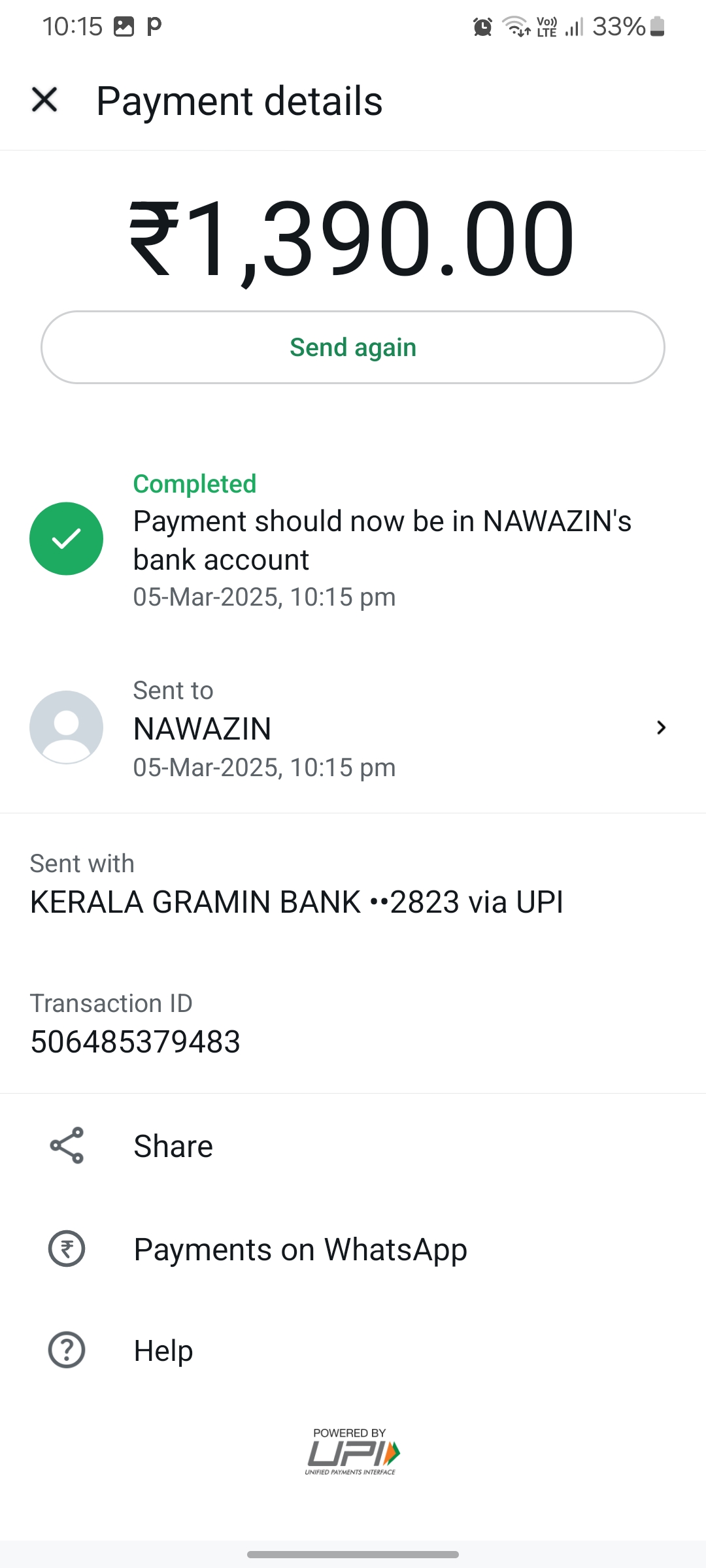Tap the green Completed checkmark icon
Image resolution: width=706 pixels, height=1568 pixels.
[x=66, y=539]
